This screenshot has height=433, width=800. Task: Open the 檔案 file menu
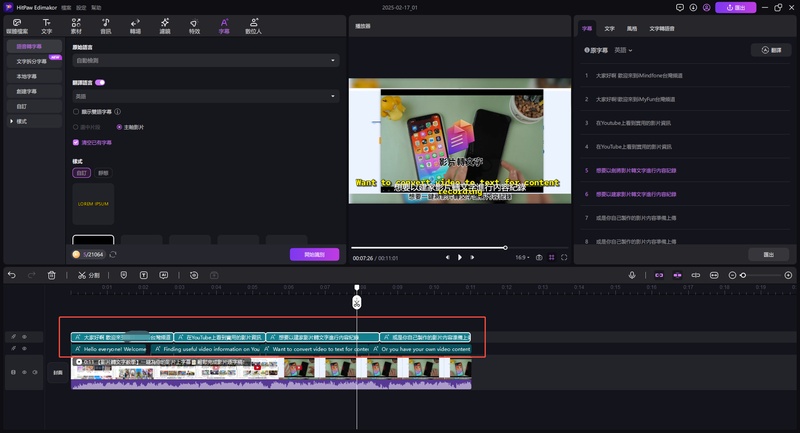click(66, 8)
